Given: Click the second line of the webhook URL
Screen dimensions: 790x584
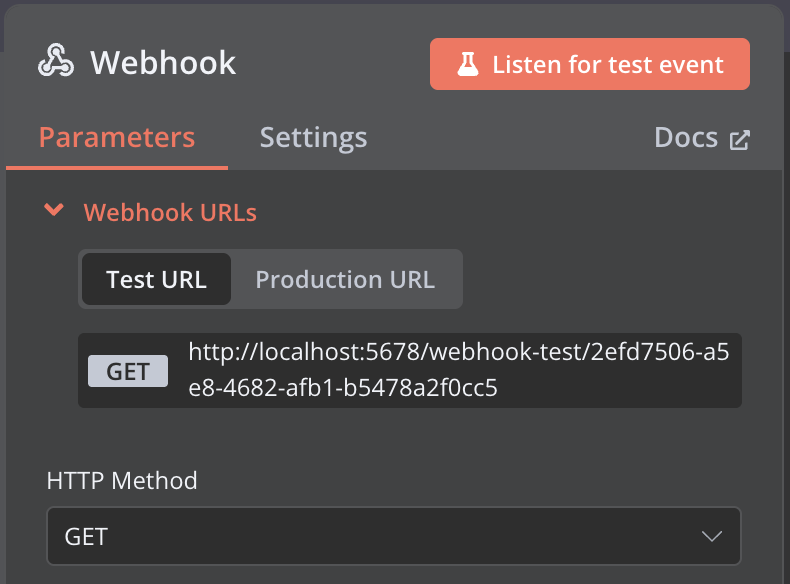Looking at the screenshot, I should [x=343, y=387].
